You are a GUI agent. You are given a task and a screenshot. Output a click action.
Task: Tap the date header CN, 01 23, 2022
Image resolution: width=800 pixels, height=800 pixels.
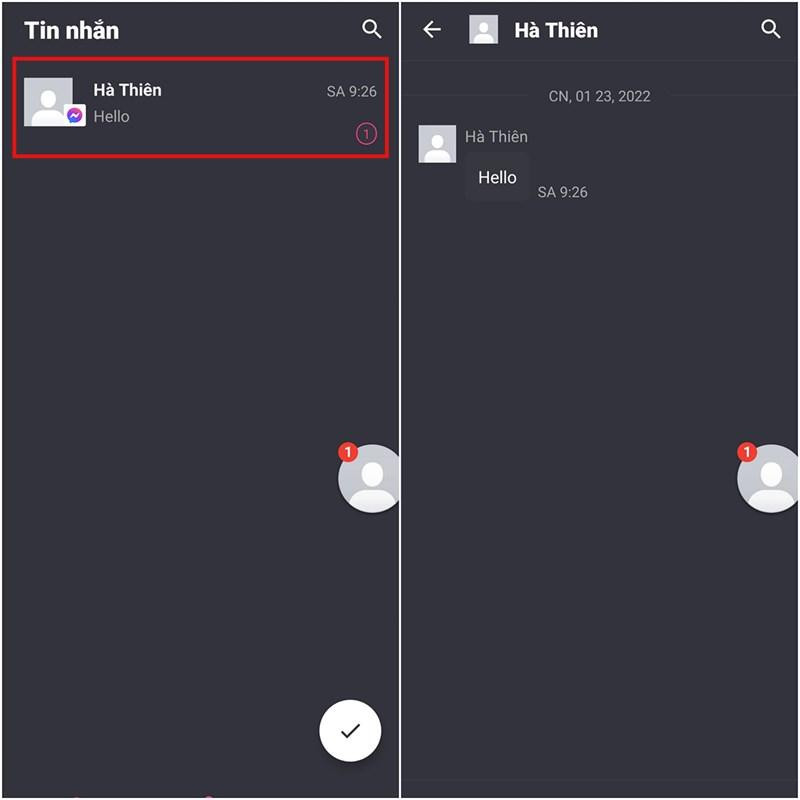[x=599, y=96]
